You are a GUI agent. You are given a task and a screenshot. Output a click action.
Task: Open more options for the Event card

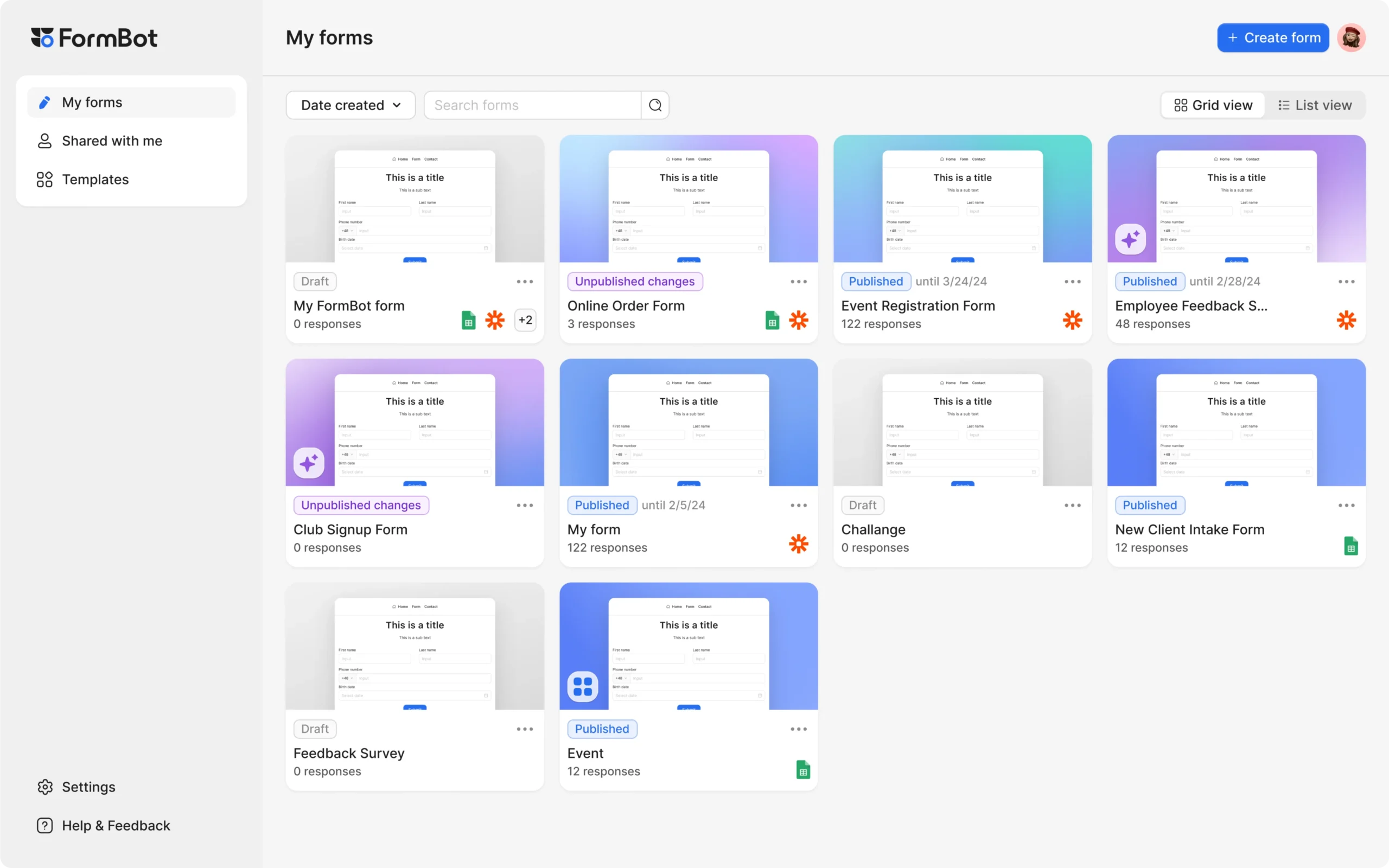pyautogui.click(x=798, y=729)
